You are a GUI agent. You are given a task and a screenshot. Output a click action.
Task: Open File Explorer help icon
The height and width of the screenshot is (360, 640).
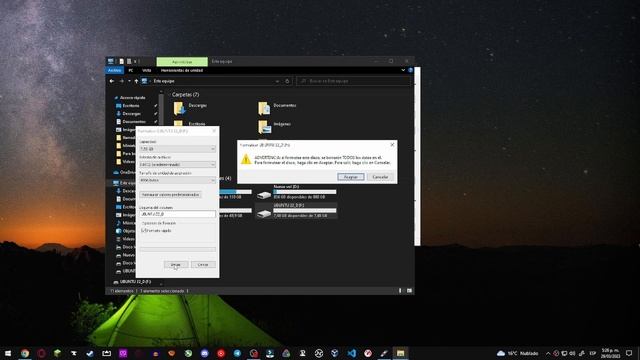[410, 70]
